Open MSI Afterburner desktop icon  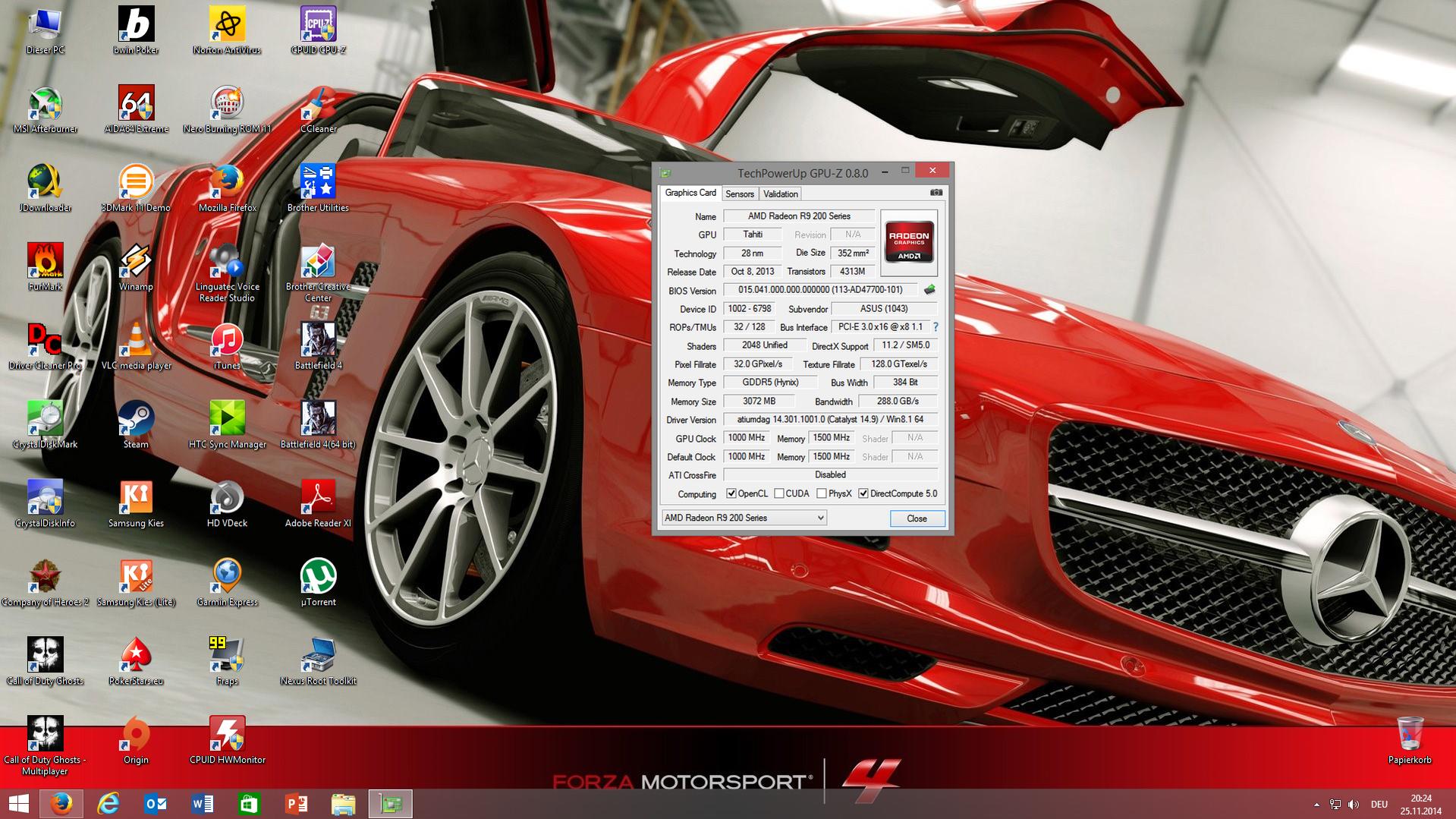(46, 111)
